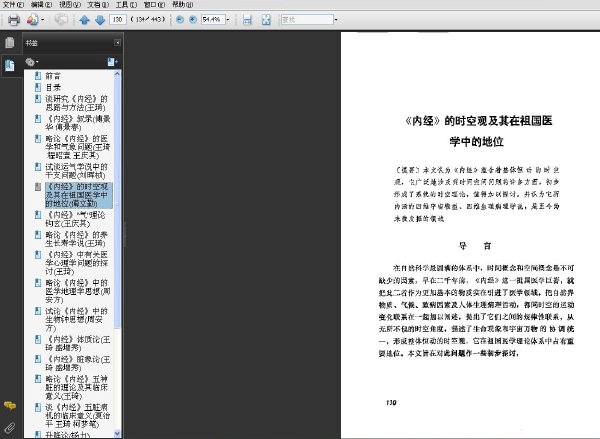Collapse the 书签 bookmarks panel with its button
The width and height of the screenshot is (600, 439).
(x=117, y=42)
